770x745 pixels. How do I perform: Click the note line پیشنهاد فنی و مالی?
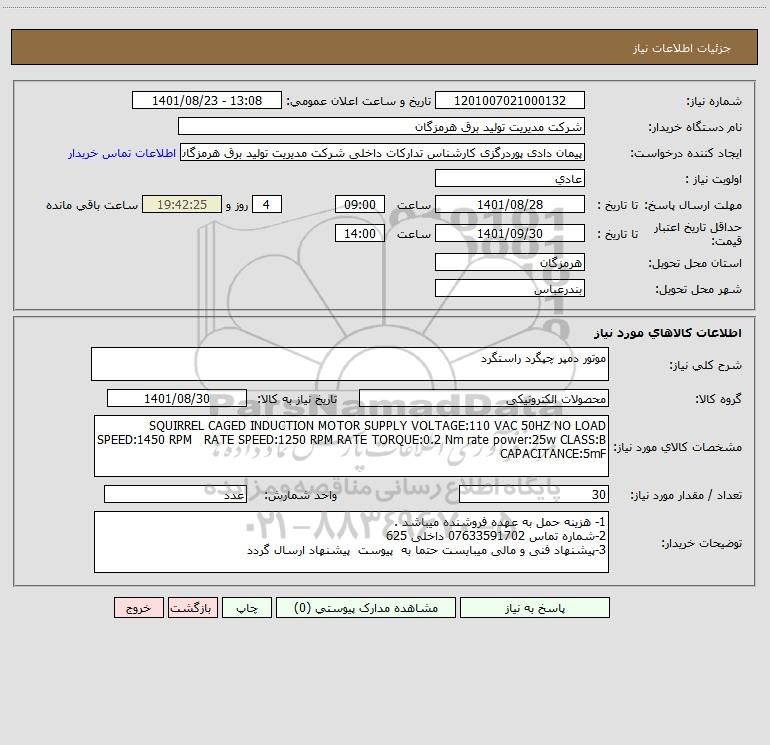pos(426,550)
